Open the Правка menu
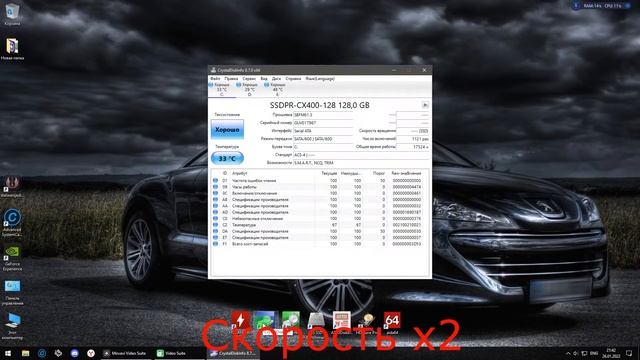 tap(231, 78)
